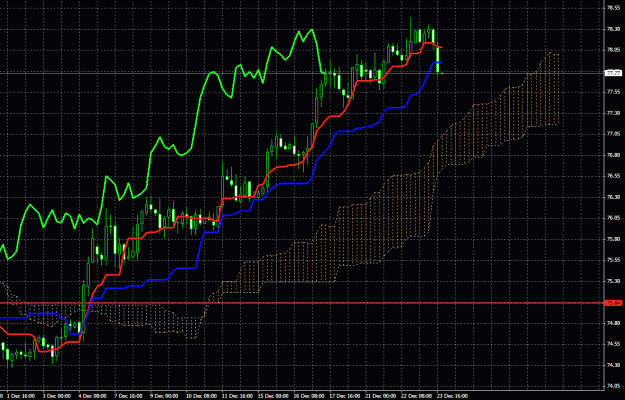Click the 75.30 price axis label
The width and height of the screenshot is (625, 400).
[x=613, y=281]
